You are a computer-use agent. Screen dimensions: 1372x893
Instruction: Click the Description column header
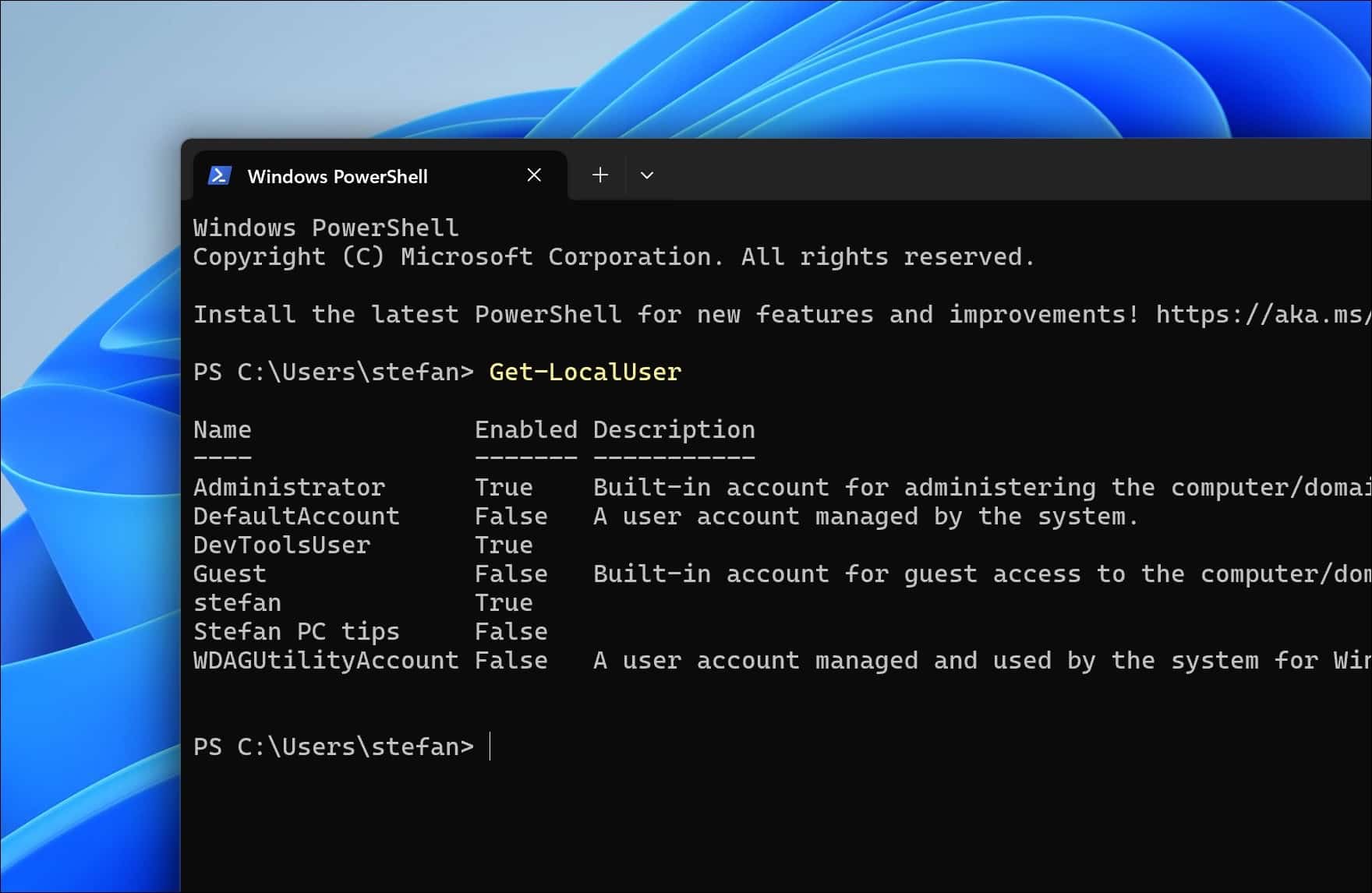pos(674,430)
